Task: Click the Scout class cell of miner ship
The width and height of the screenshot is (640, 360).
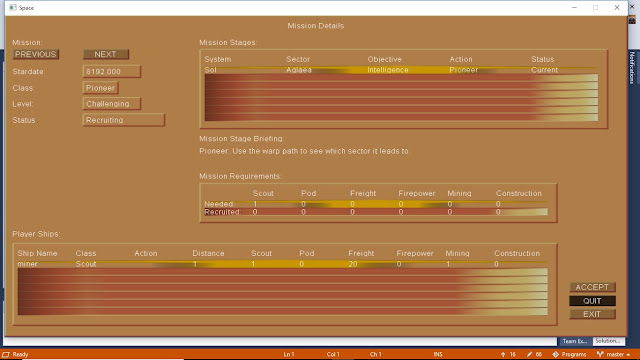Action: (x=86, y=264)
